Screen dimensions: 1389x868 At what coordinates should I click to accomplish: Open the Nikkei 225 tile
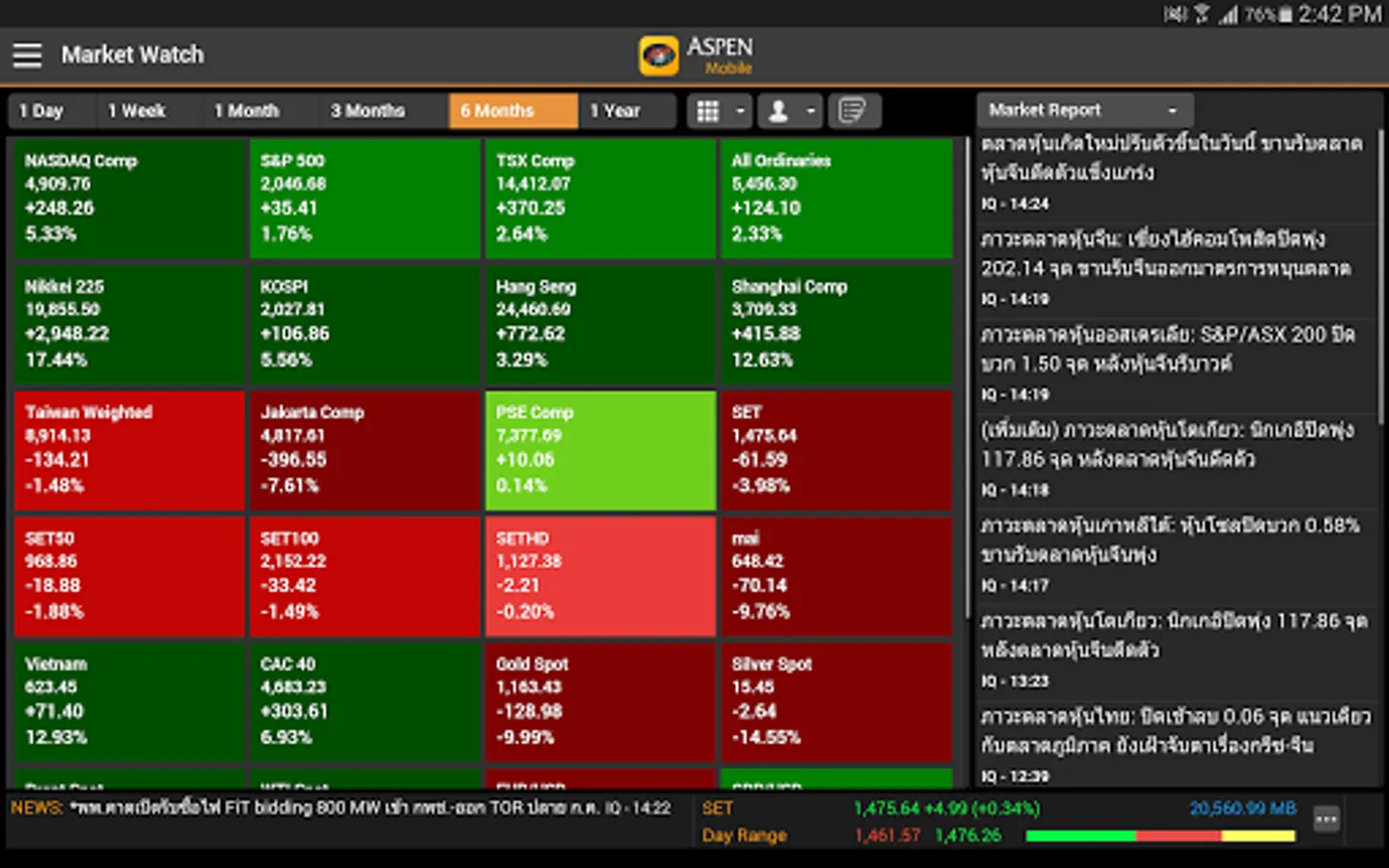(129, 325)
